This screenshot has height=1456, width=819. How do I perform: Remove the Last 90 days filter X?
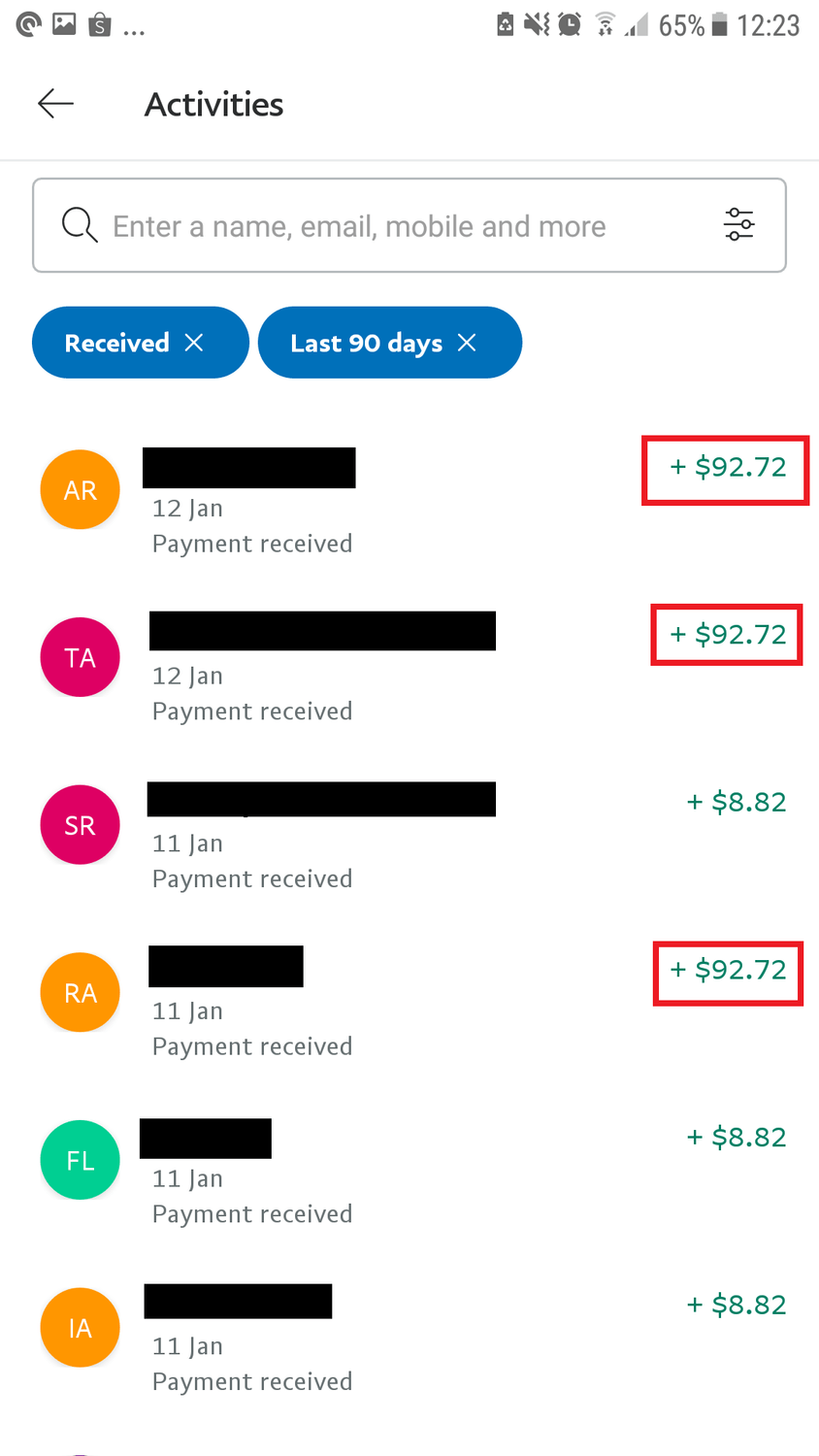467,343
